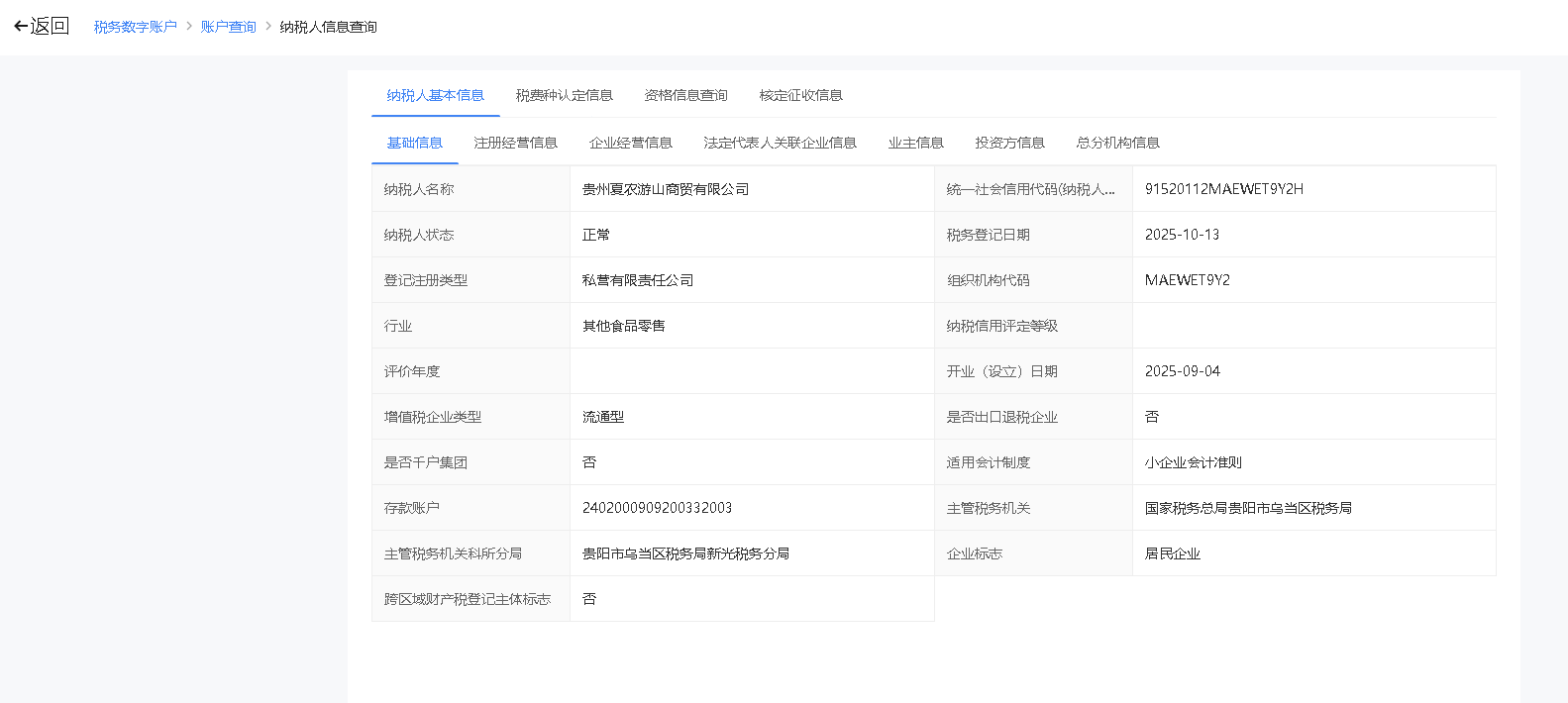Viewport: 1568px width, 703px height.
Task: Select the 基础信息 sub-tab
Action: pyautogui.click(x=414, y=143)
